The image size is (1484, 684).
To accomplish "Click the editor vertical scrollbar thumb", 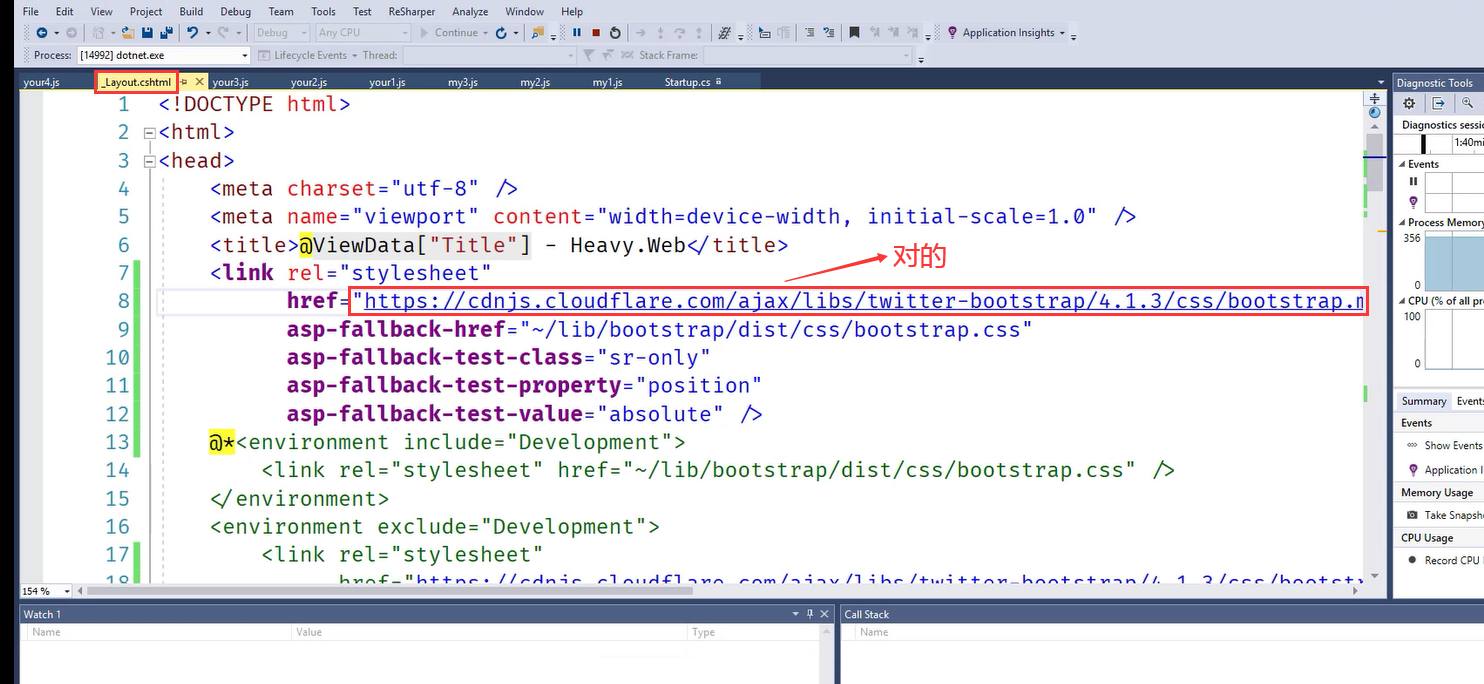I will [x=1375, y=163].
